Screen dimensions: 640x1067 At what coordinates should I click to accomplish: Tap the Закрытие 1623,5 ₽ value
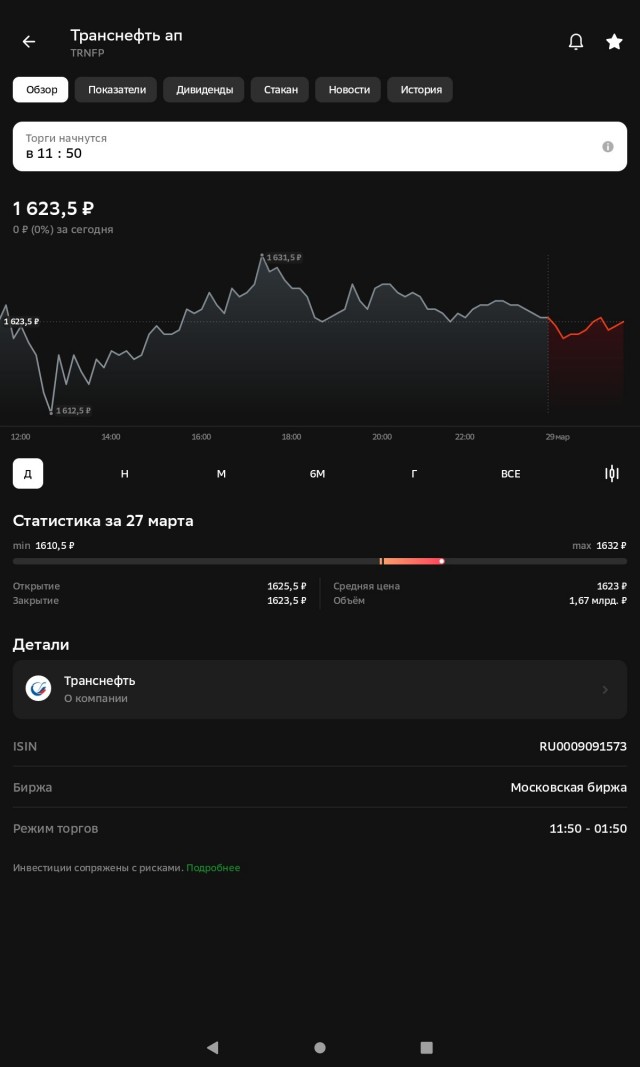point(286,601)
